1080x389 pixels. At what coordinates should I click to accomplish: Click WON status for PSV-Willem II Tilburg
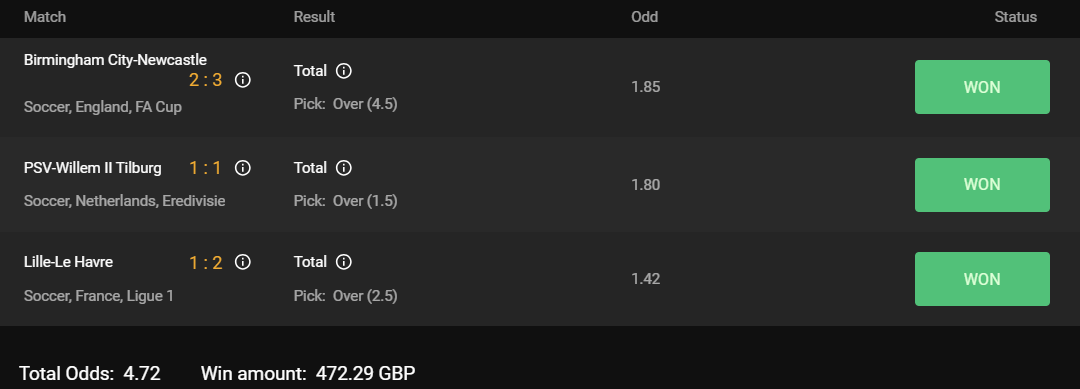tap(982, 185)
